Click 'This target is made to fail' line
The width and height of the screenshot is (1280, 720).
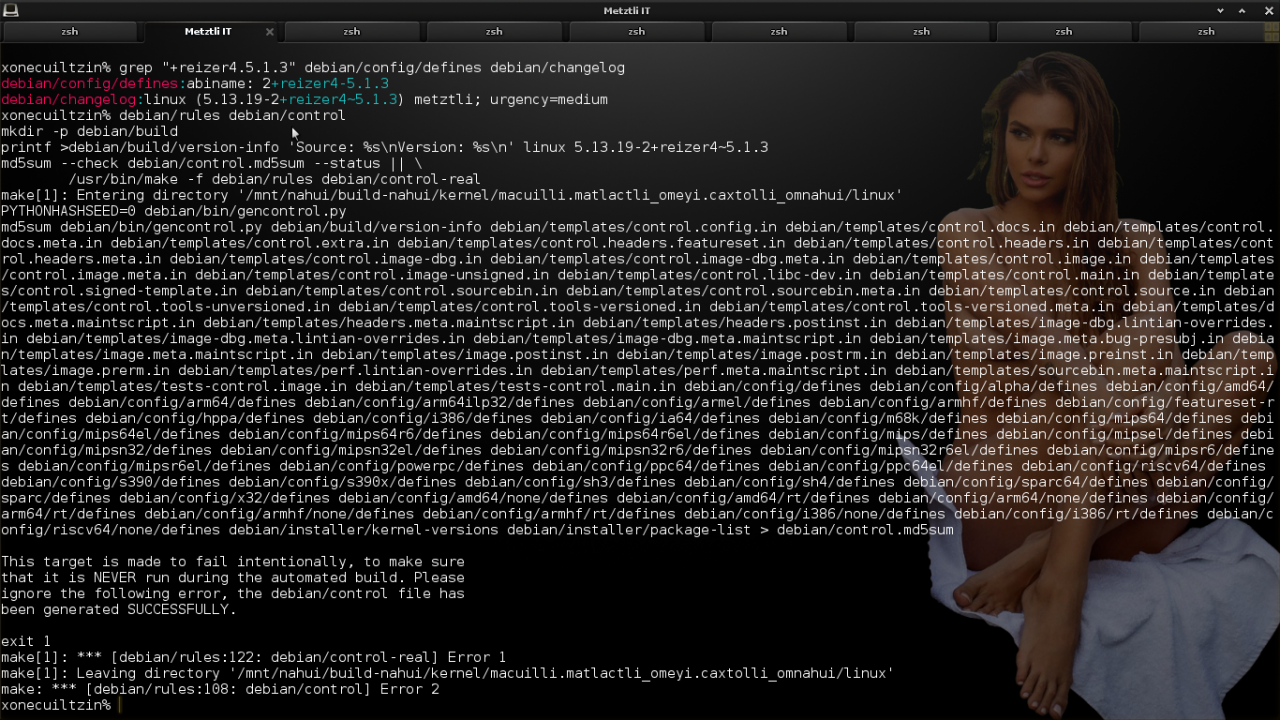[233, 562]
